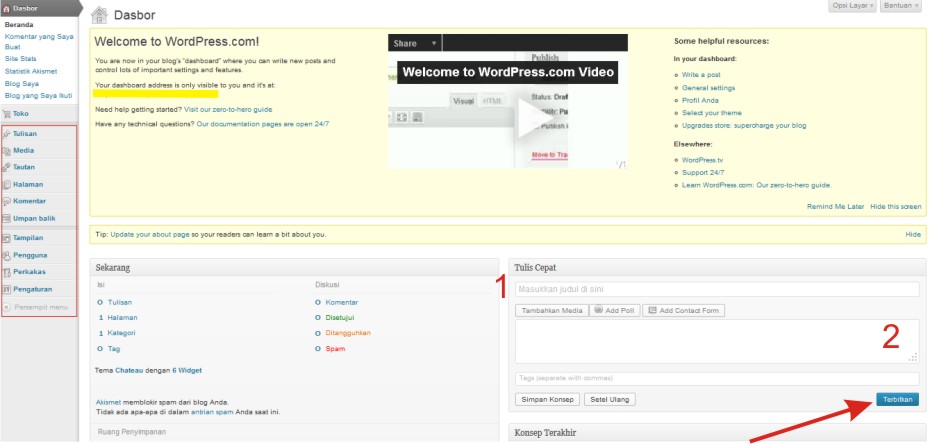Open the Tautan menu item
Screen dimensions: 930x444
24,167
